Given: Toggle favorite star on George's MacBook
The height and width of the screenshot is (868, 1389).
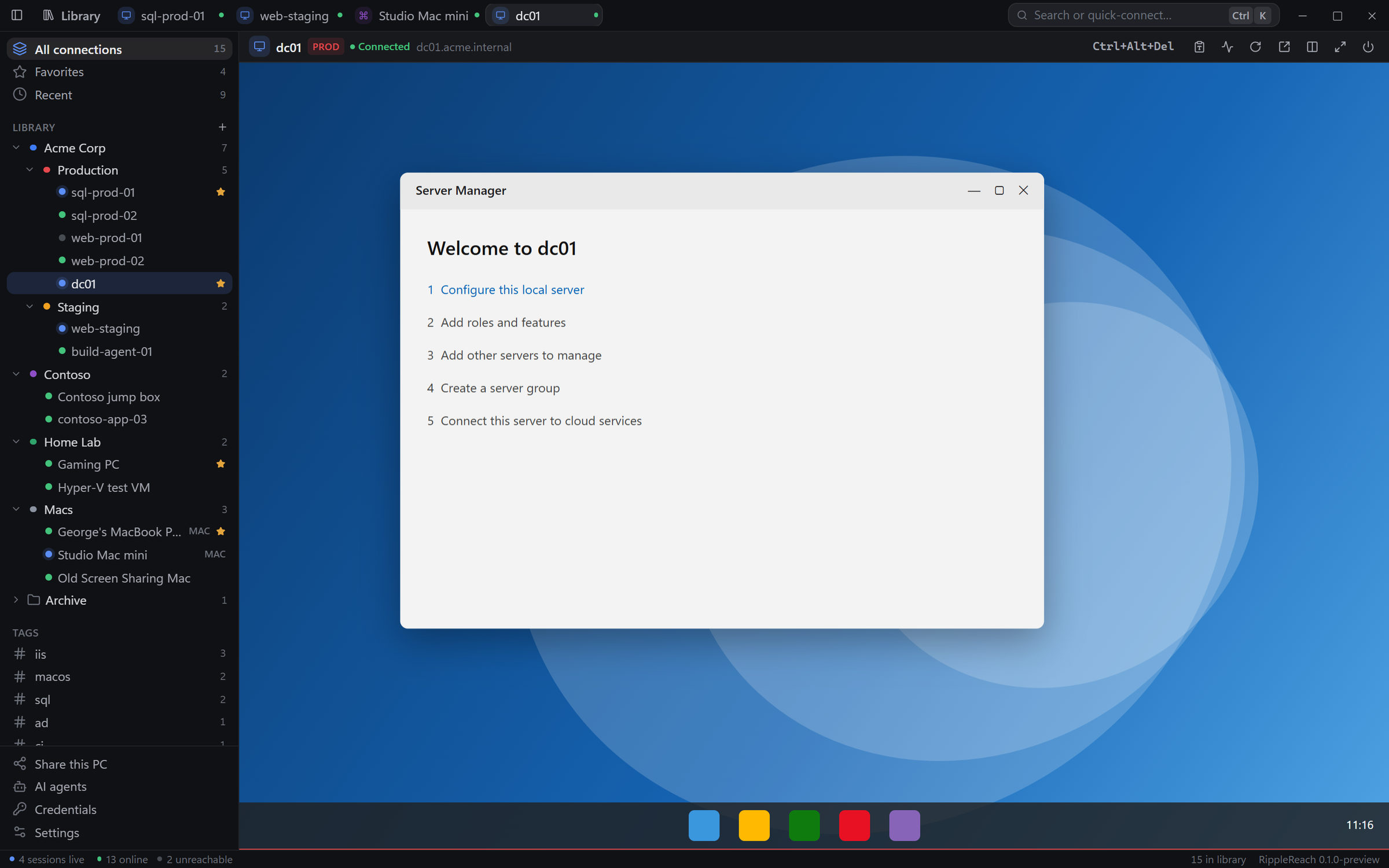Looking at the screenshot, I should click(221, 531).
